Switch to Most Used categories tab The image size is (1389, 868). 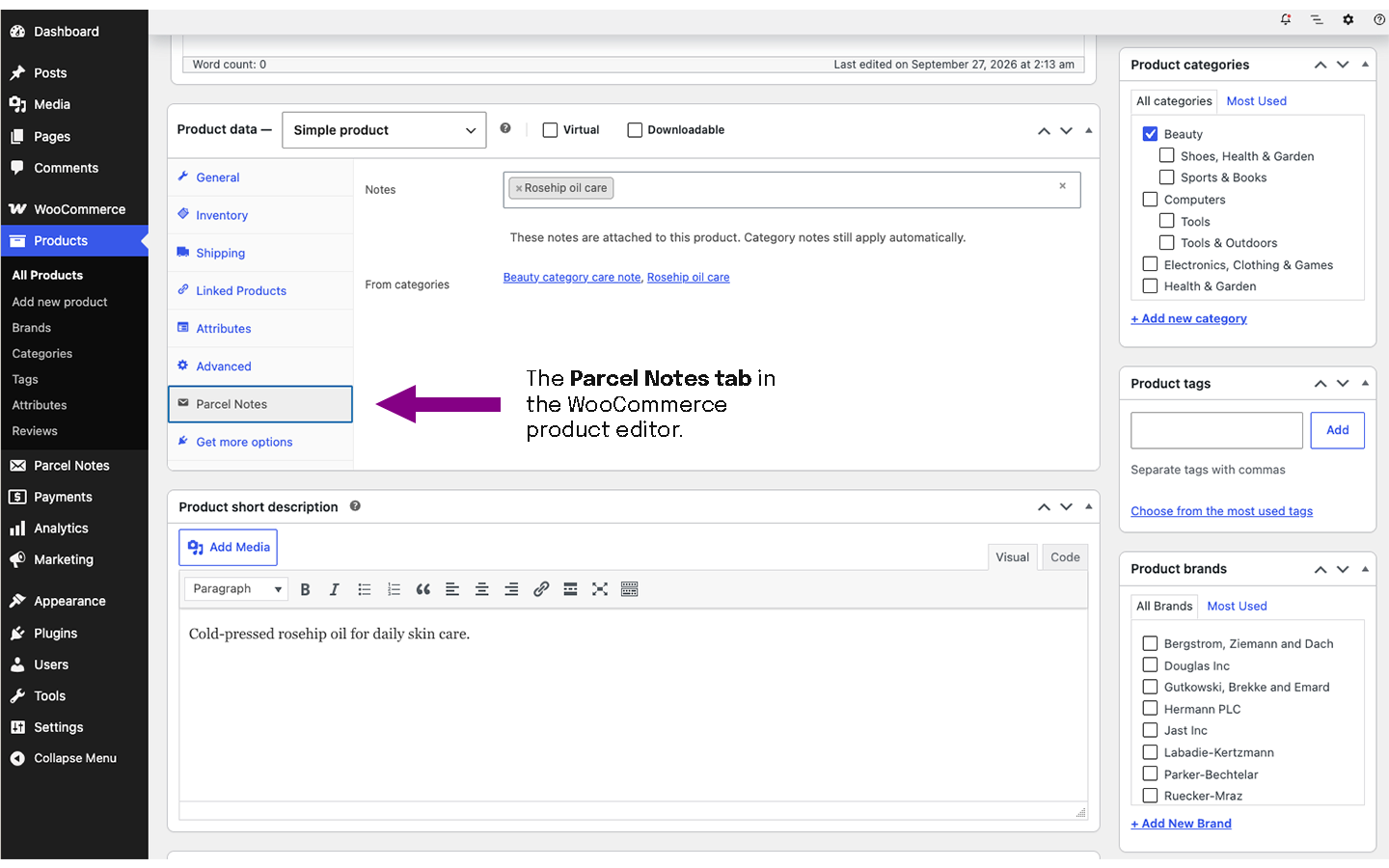click(x=1256, y=101)
